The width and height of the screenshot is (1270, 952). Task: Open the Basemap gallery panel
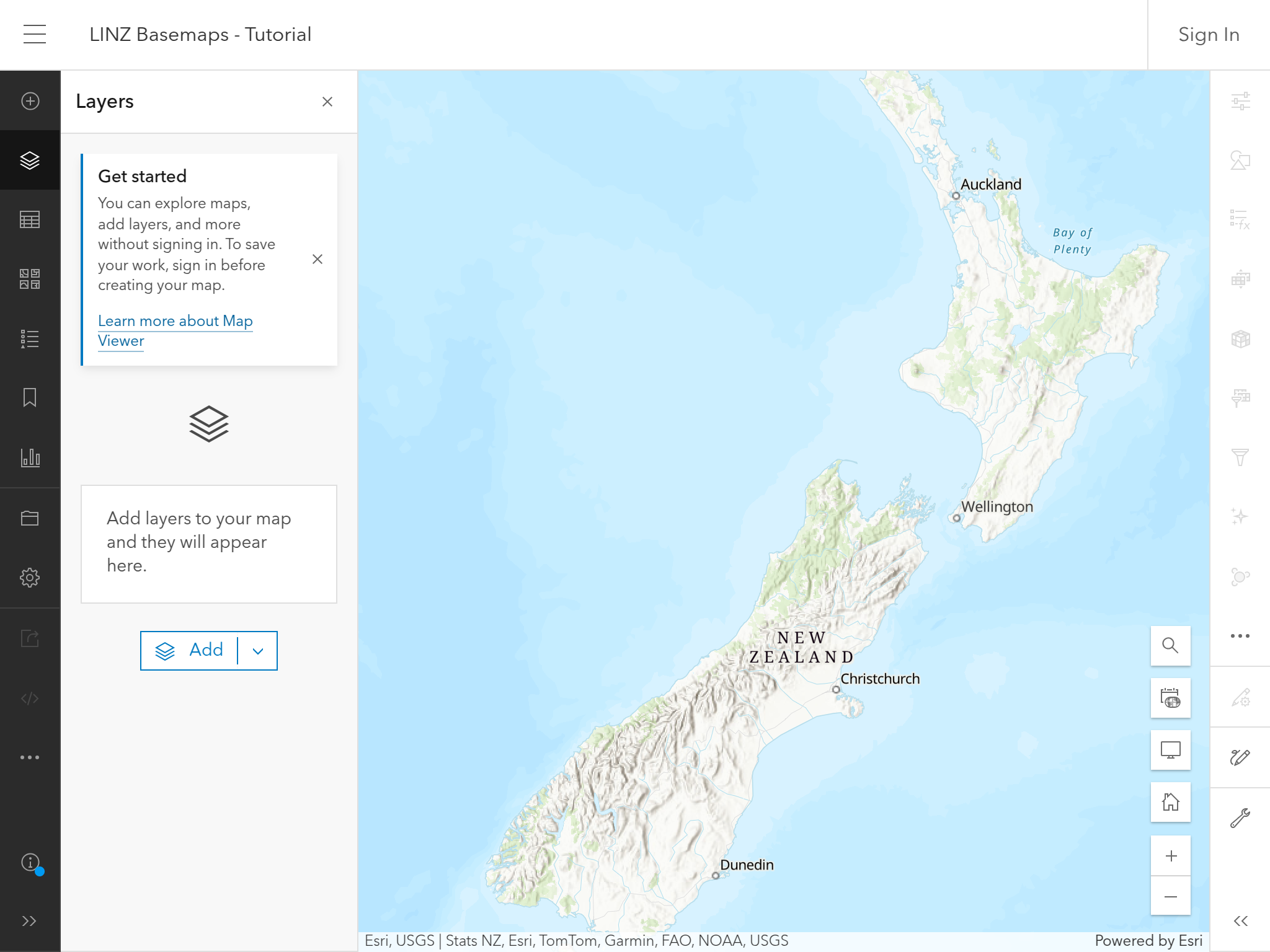pyautogui.click(x=30, y=280)
